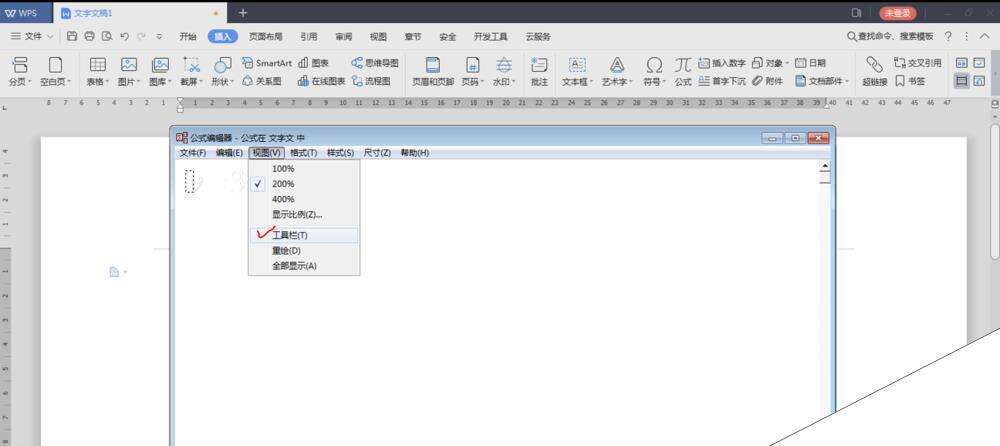Screen dimensions: 1000x446
Task: Insert a 关系图 relationship diagram
Action: tap(262, 81)
